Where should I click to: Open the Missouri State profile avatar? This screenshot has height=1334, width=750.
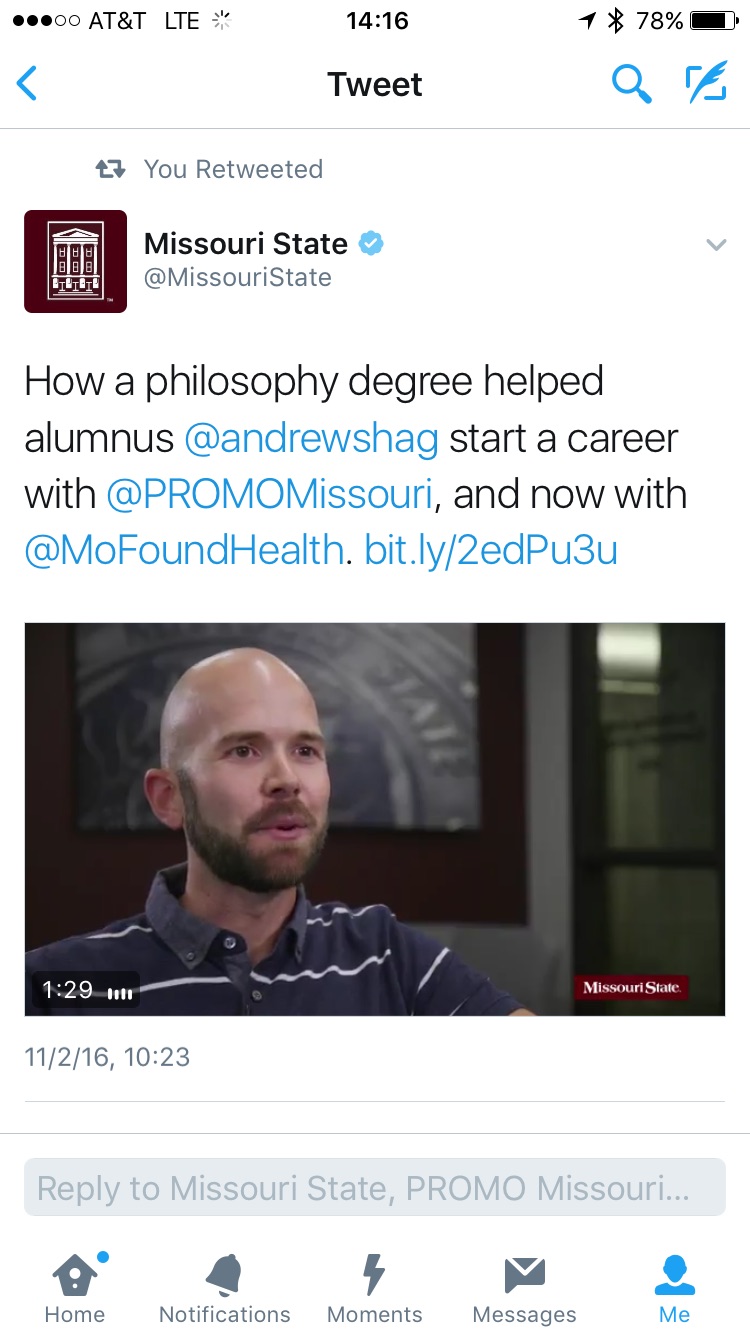[x=76, y=261]
